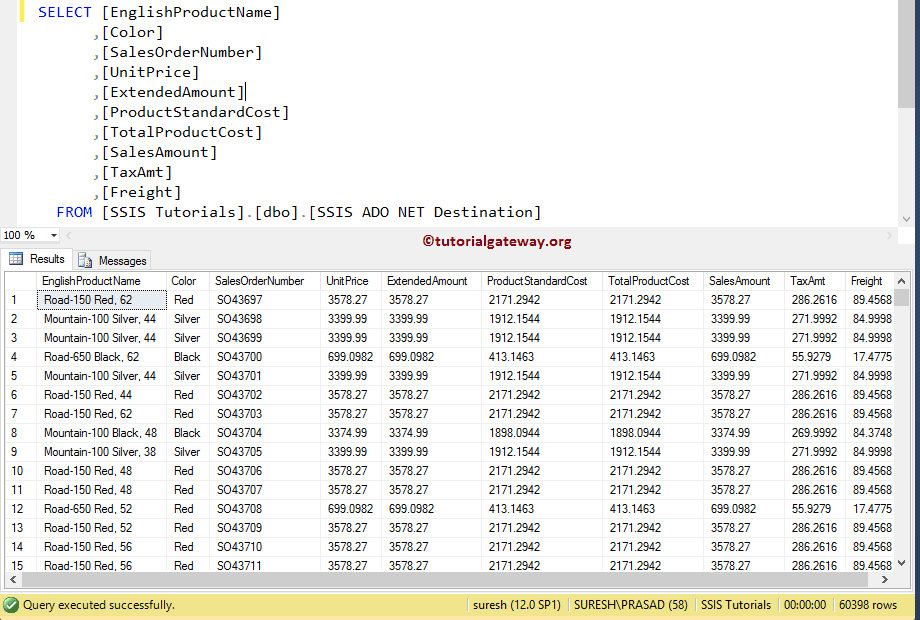This screenshot has width=920, height=620.
Task: Select the SalesOrderNumber column header
Action: click(265, 281)
